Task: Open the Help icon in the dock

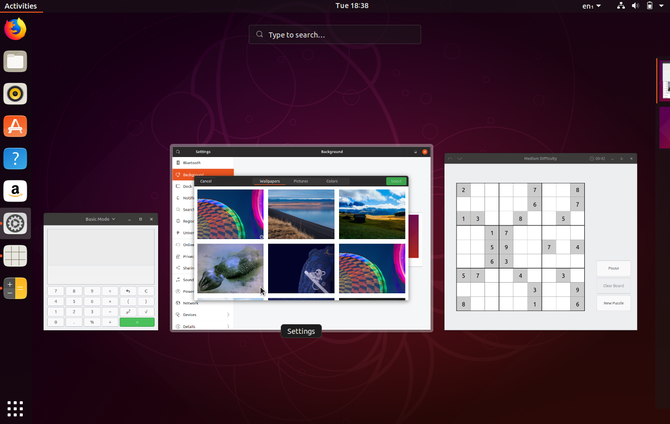Action: 15,159
